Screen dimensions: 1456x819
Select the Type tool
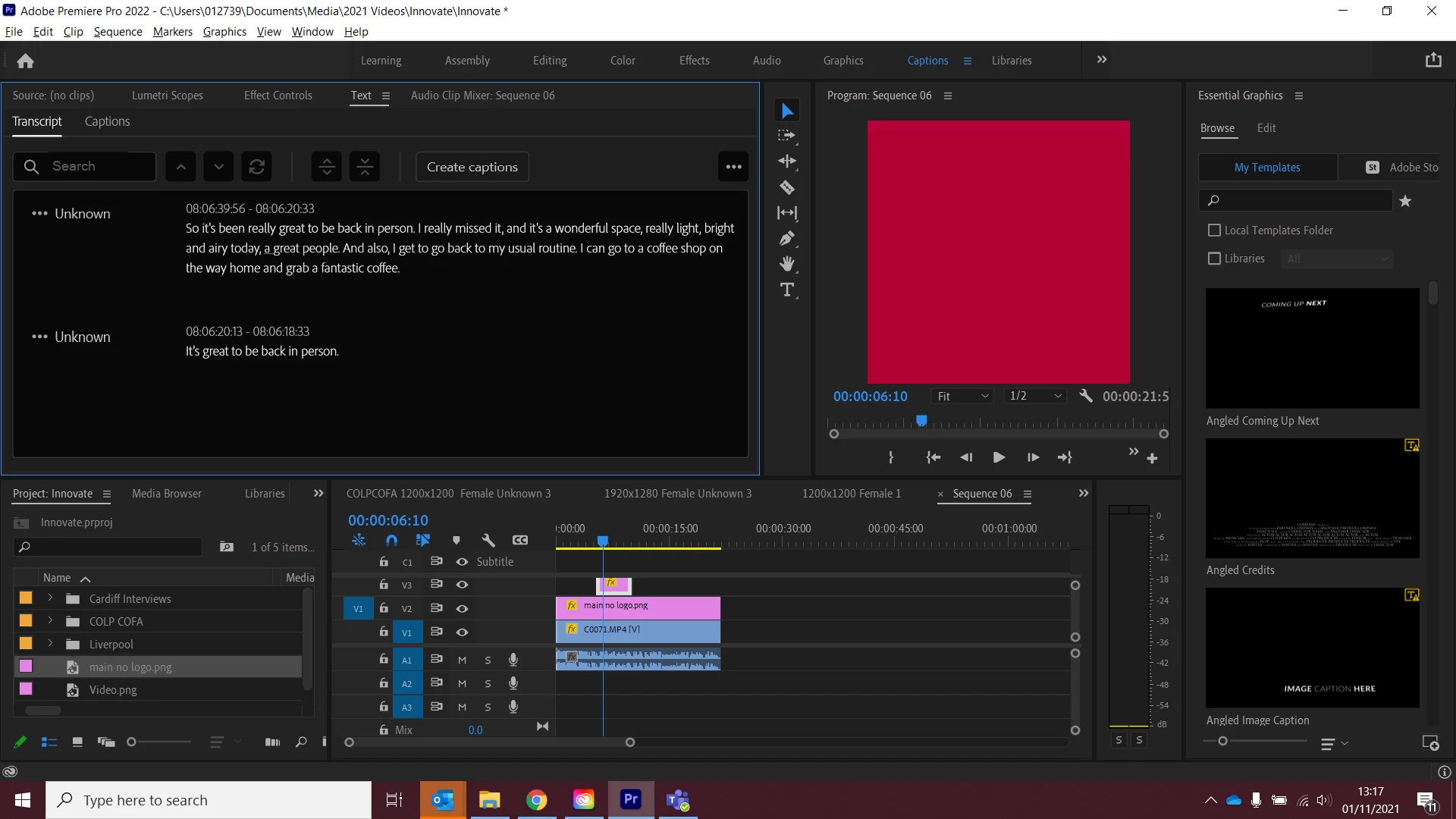pyautogui.click(x=787, y=290)
